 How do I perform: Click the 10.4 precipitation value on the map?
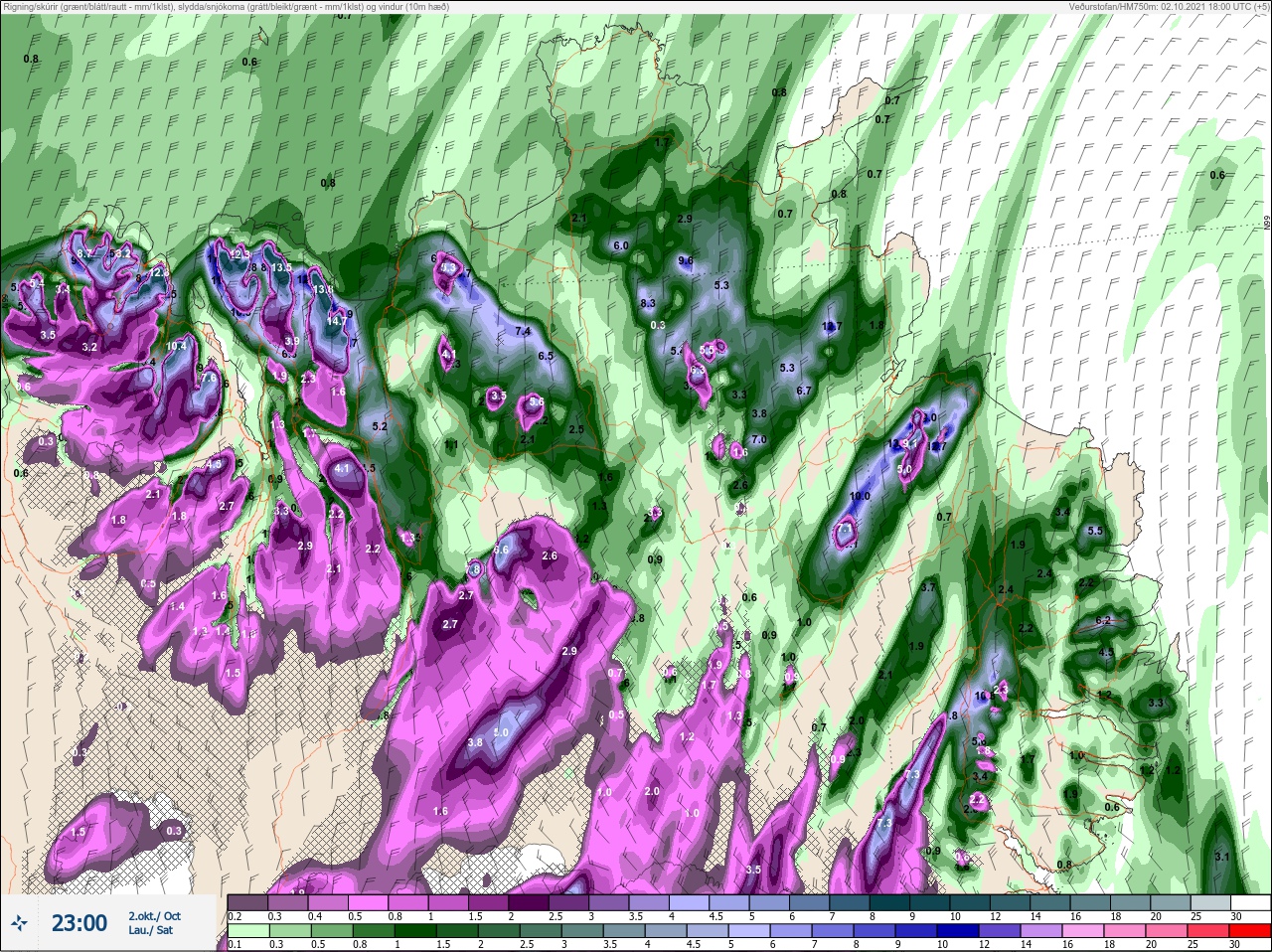click(x=177, y=346)
